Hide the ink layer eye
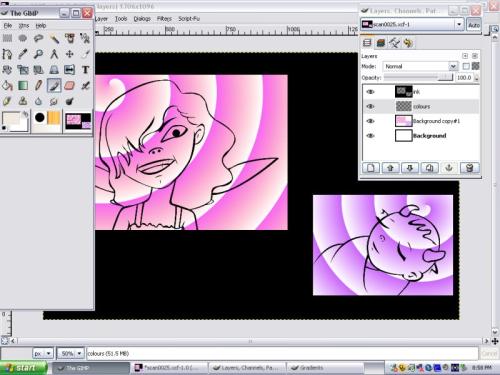This screenshot has width=500, height=375. coord(370,92)
